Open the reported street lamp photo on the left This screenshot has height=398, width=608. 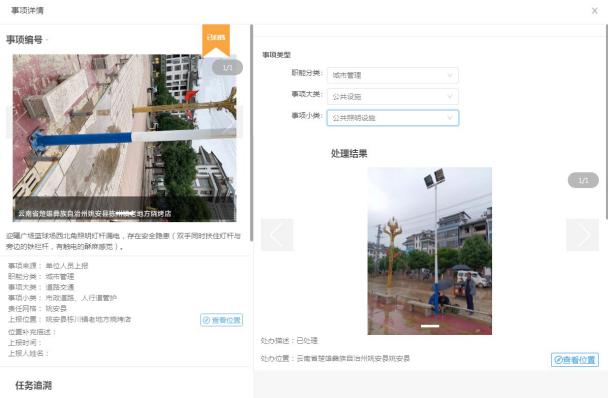(124, 138)
